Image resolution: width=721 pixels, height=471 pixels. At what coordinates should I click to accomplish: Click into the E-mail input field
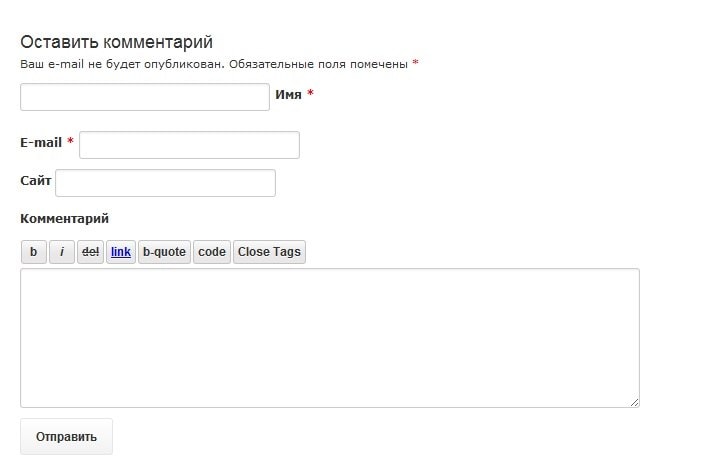[189, 145]
